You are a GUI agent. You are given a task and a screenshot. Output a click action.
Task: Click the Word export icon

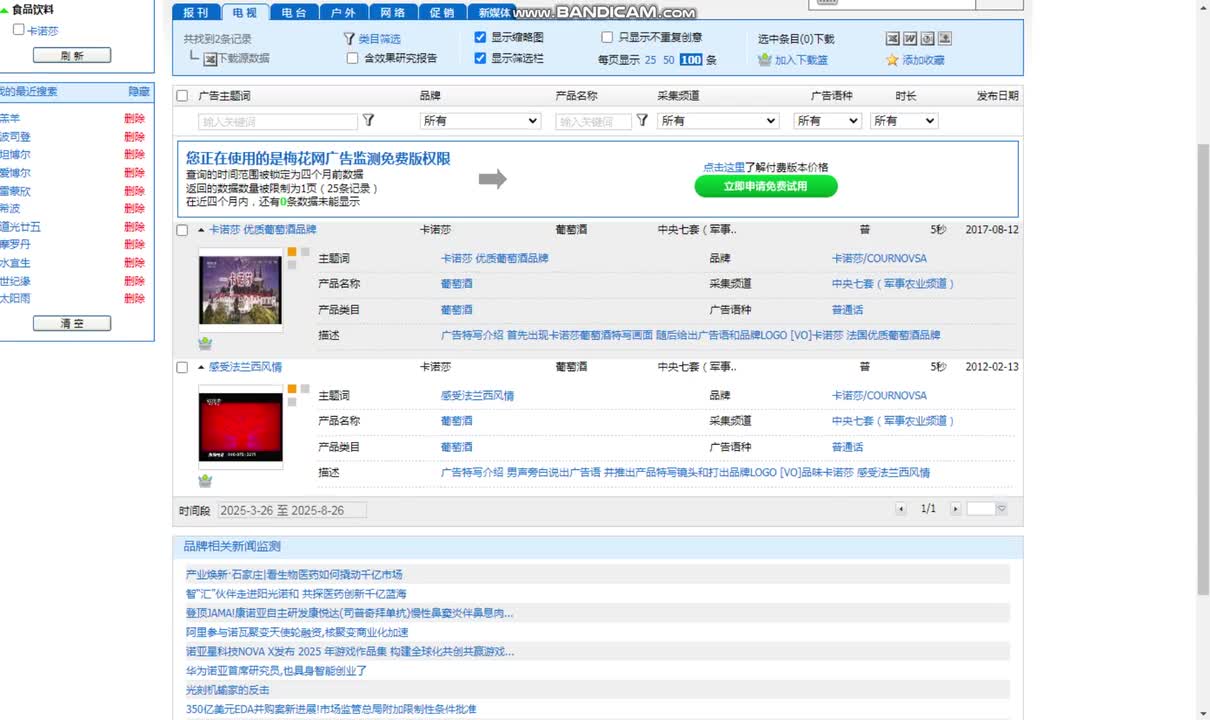910,39
